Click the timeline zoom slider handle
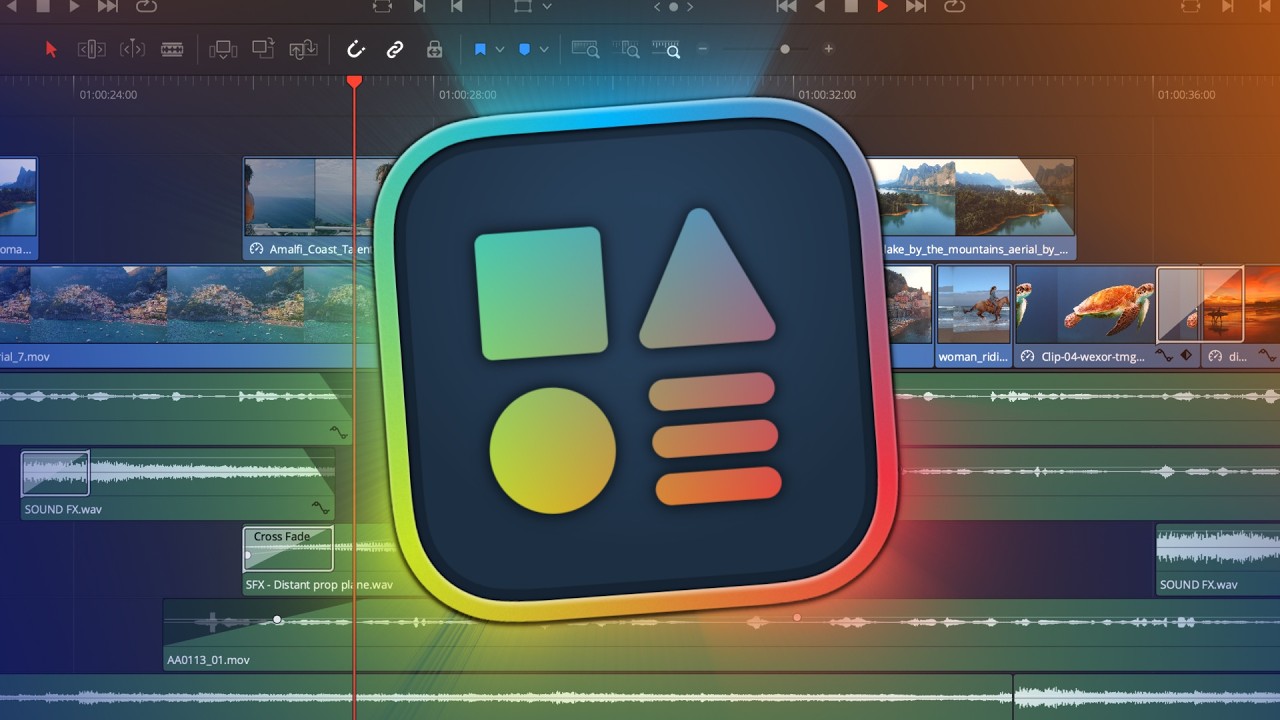The width and height of the screenshot is (1280, 720). point(785,49)
